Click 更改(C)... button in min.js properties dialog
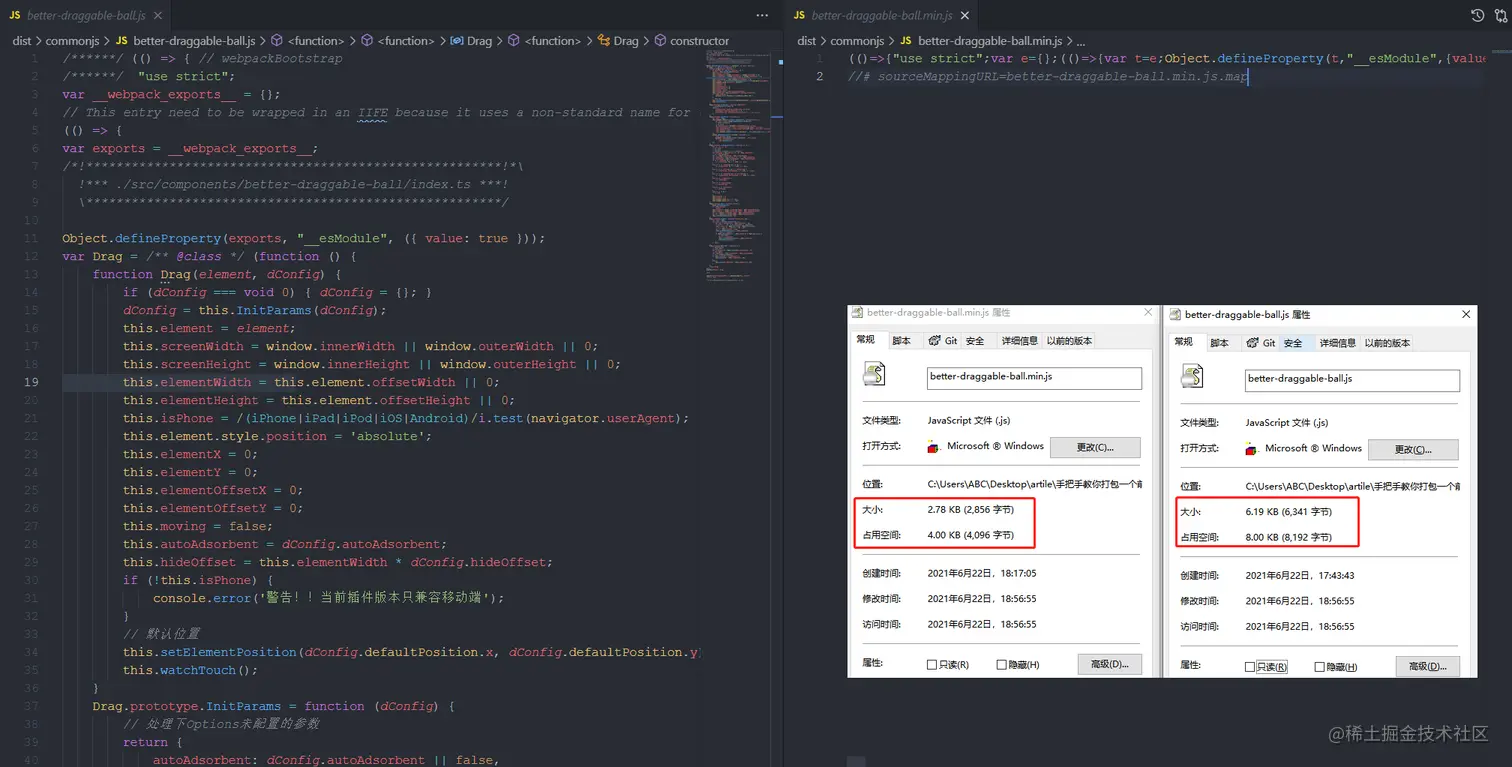Screen dimensions: 1512x767 (x=1095, y=447)
